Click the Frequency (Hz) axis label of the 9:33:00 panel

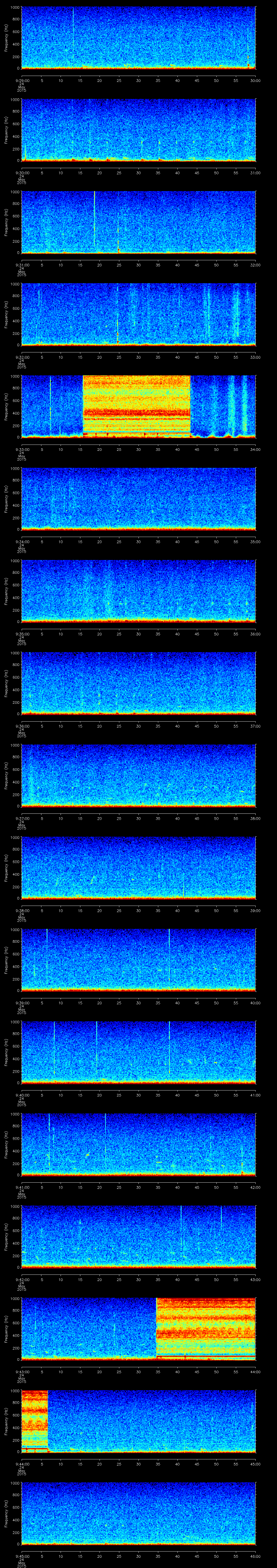[x=6, y=407]
